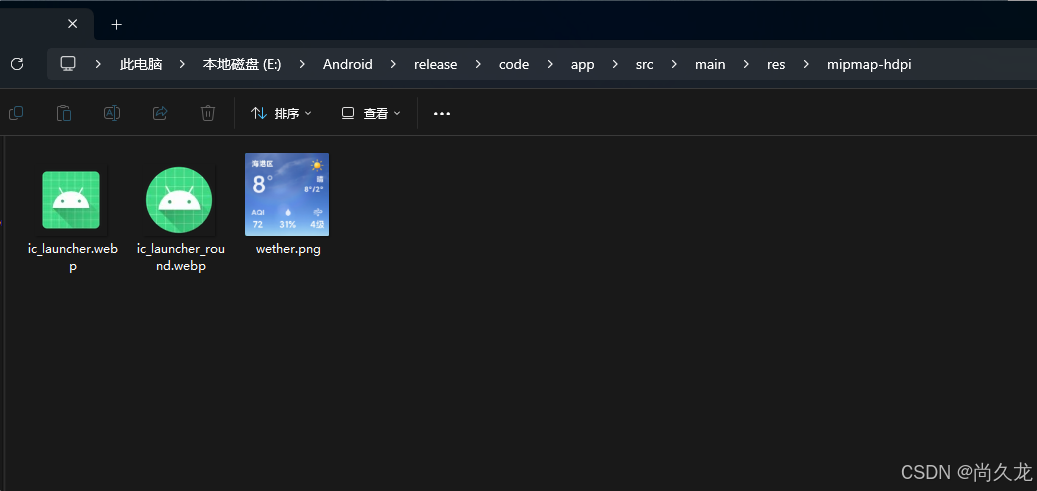Click the wether.png file name
Screen dimensions: 1037x491
[288, 249]
